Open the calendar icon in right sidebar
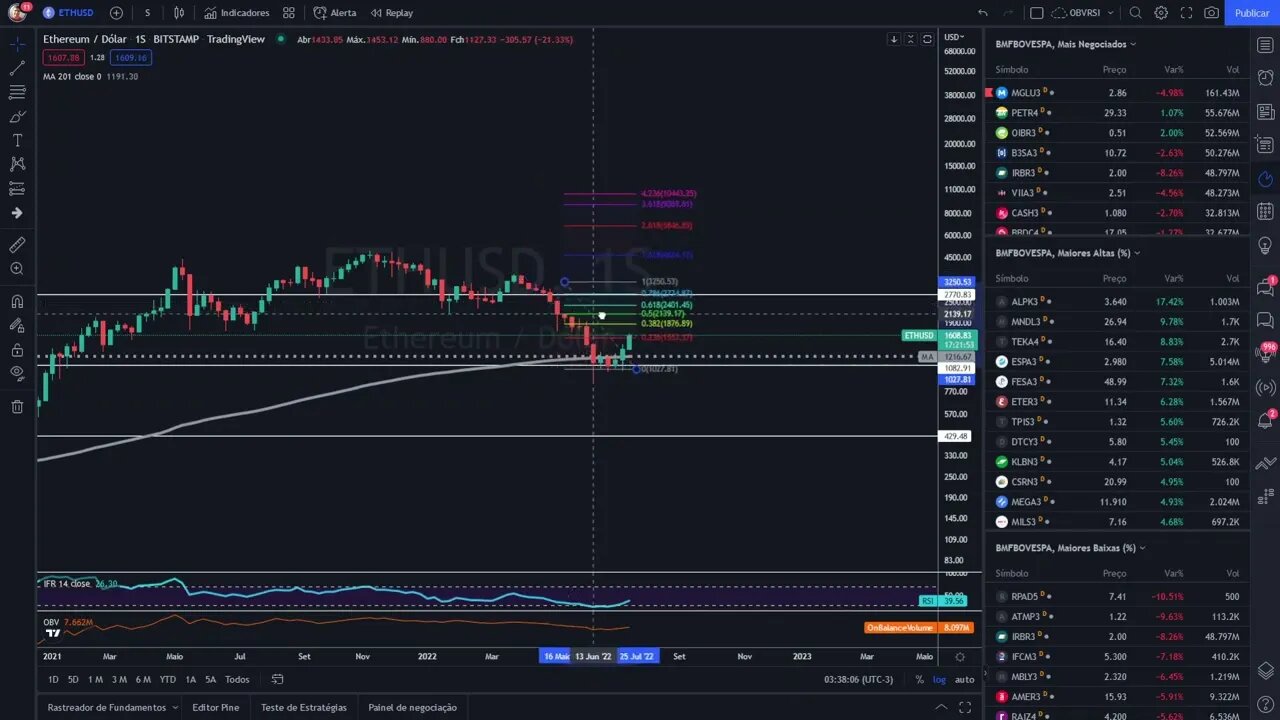Image resolution: width=1280 pixels, height=720 pixels. 1265,212
